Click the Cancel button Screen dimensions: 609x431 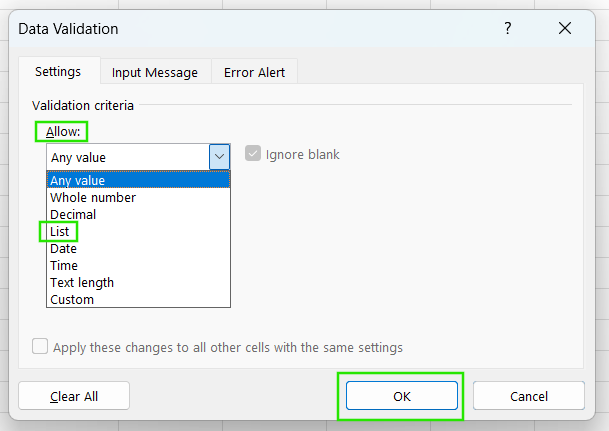click(x=529, y=396)
